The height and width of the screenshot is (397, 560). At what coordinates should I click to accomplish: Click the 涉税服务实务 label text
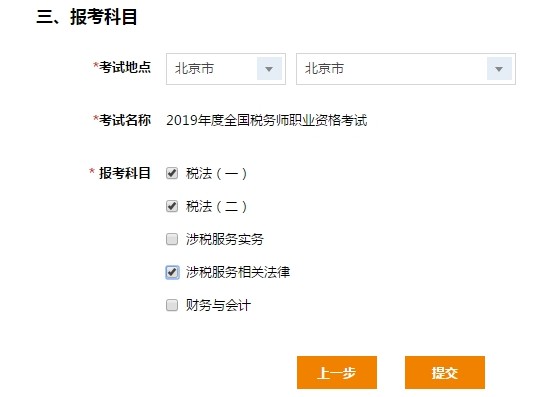pyautogui.click(x=225, y=239)
